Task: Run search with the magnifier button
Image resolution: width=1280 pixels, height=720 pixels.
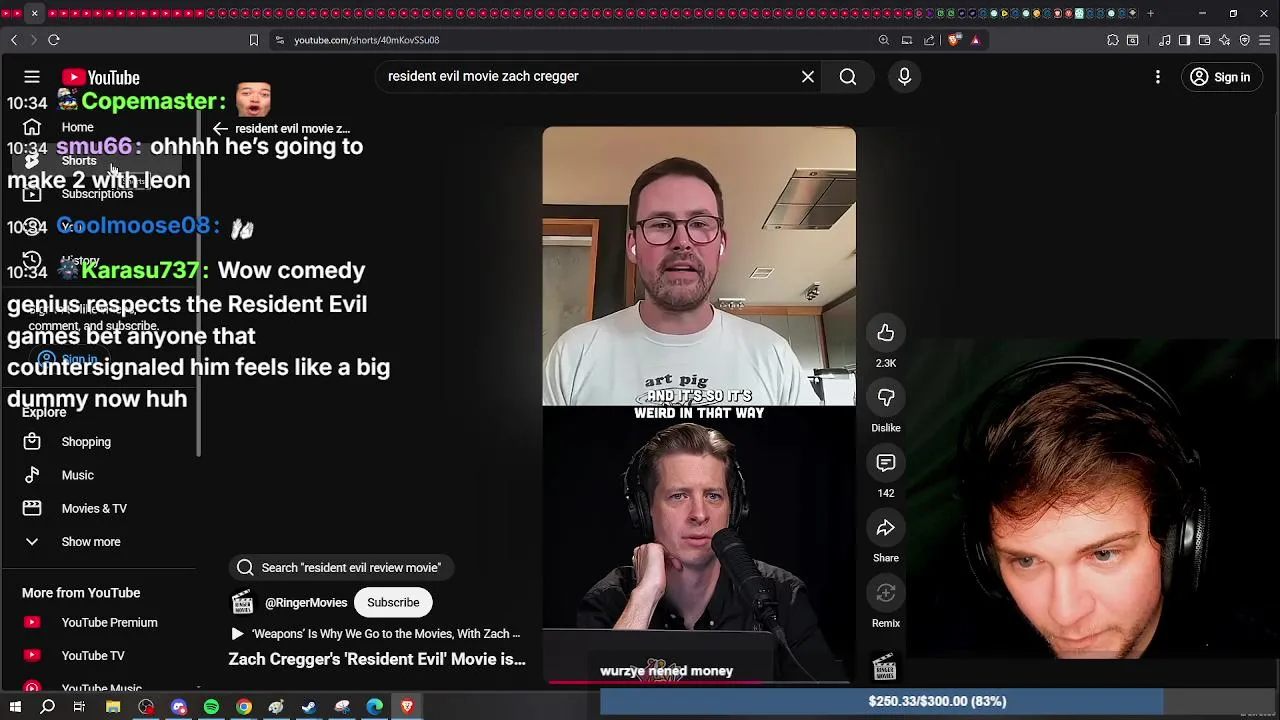Action: 848,77
